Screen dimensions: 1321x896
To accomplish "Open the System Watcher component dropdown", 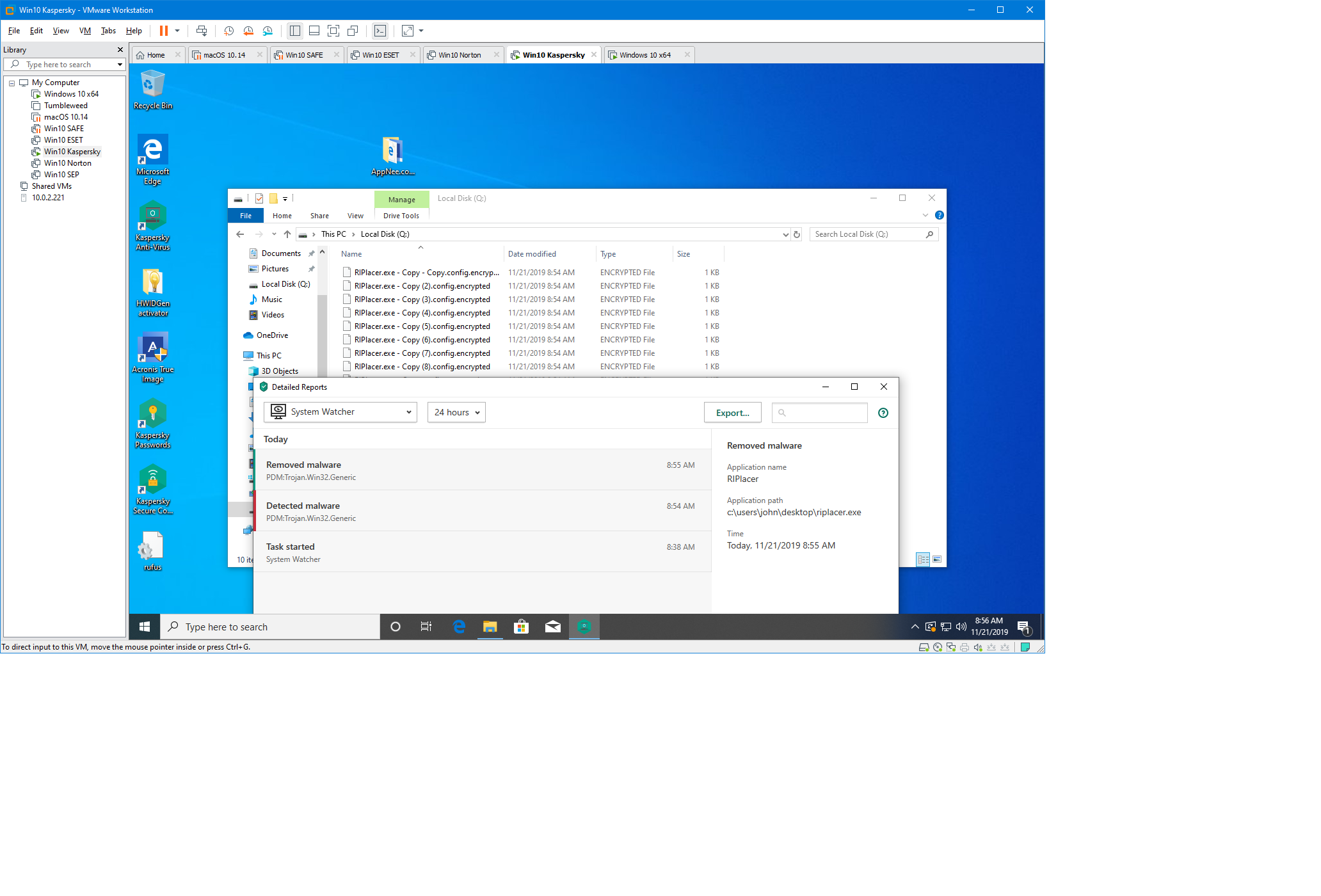I will pyautogui.click(x=340, y=412).
